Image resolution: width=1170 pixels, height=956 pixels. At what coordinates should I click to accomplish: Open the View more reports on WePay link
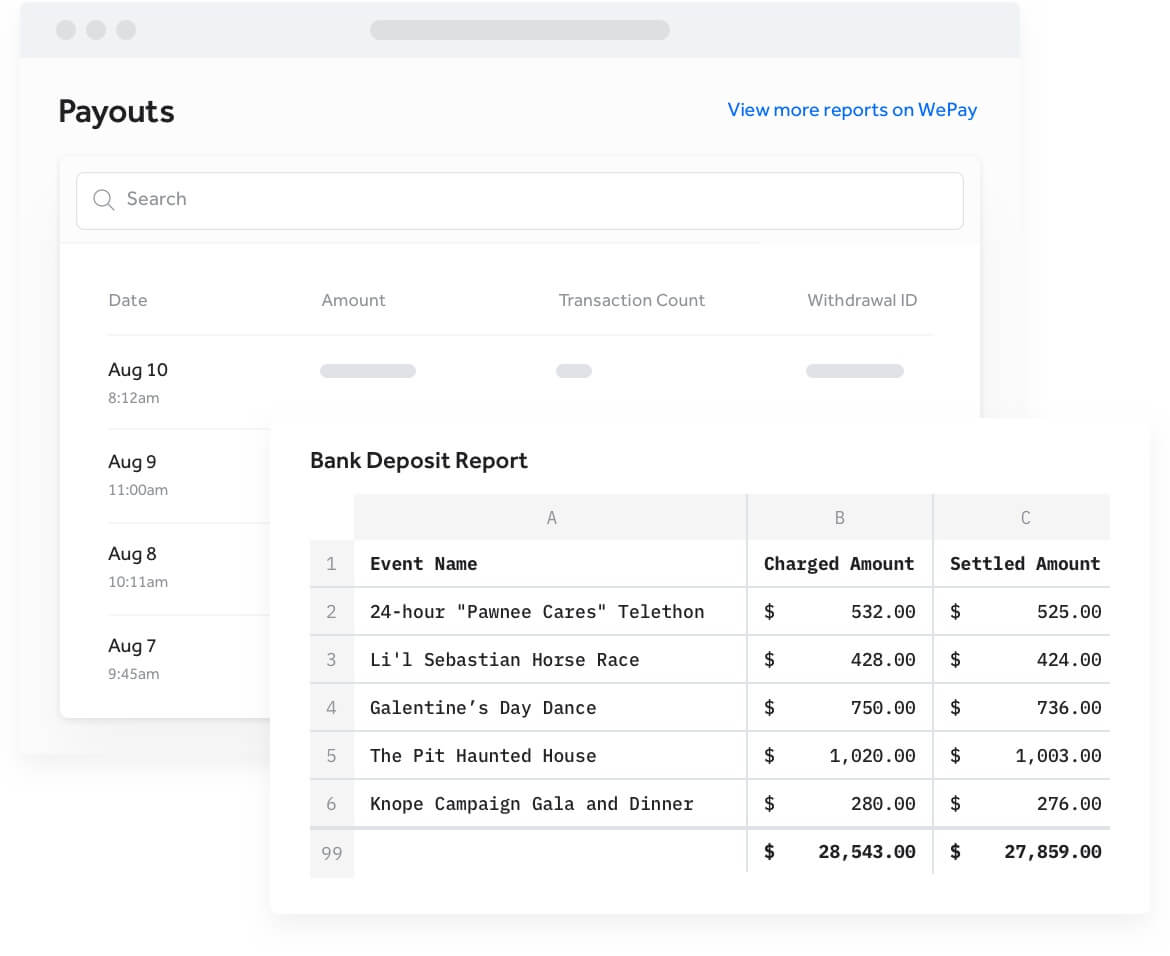click(x=852, y=110)
